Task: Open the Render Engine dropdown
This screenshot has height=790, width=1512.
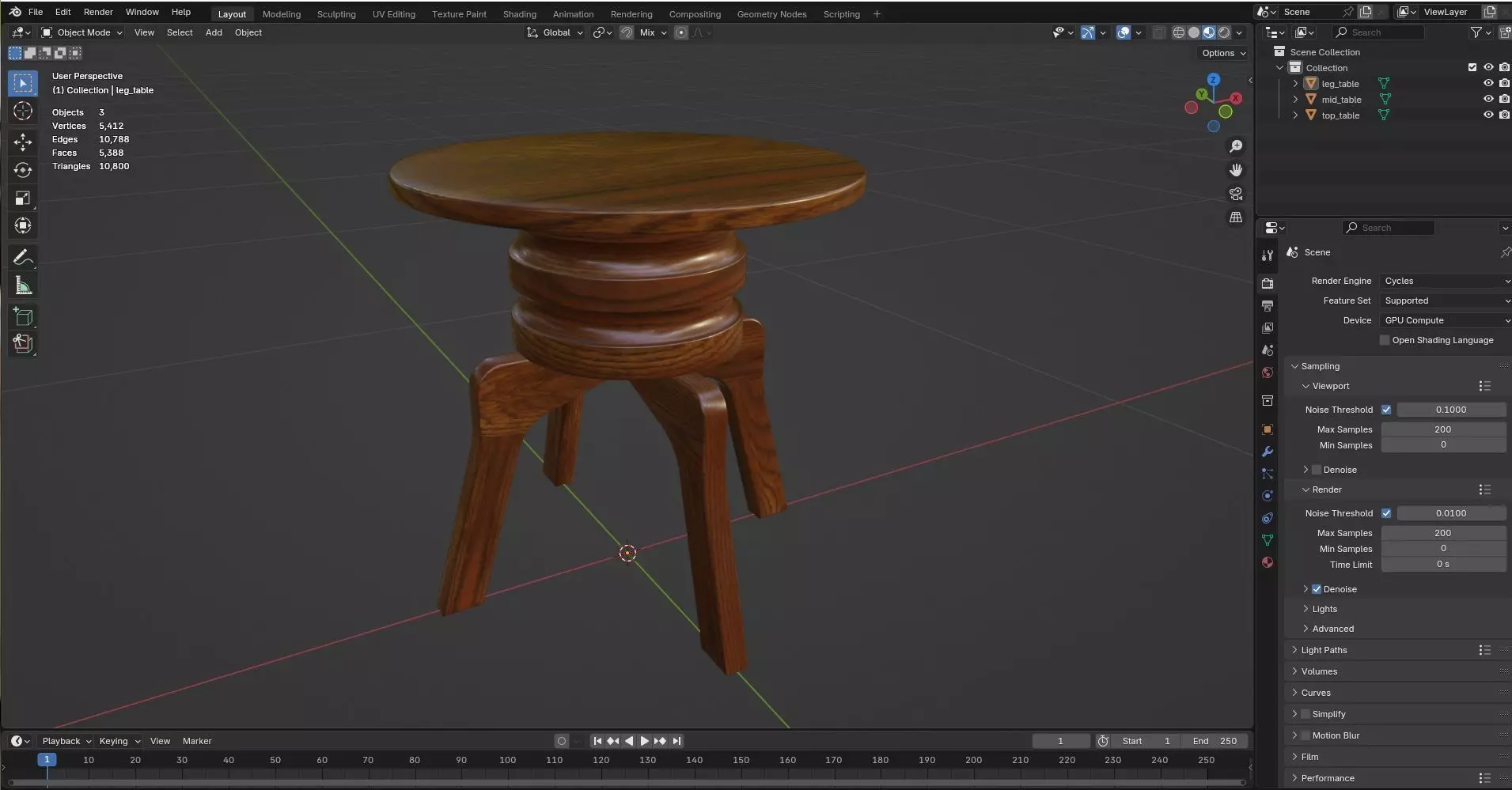Action: (1446, 281)
